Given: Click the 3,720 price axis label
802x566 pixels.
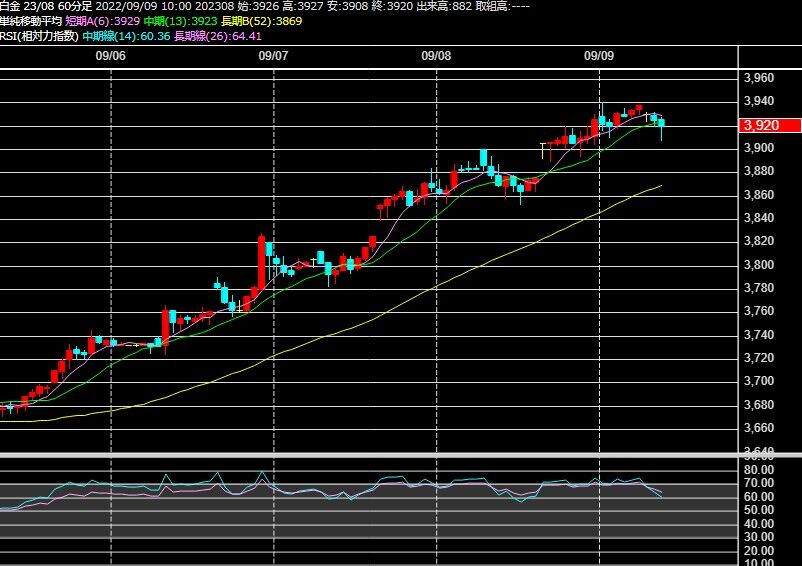Looking at the screenshot, I should (x=759, y=358).
